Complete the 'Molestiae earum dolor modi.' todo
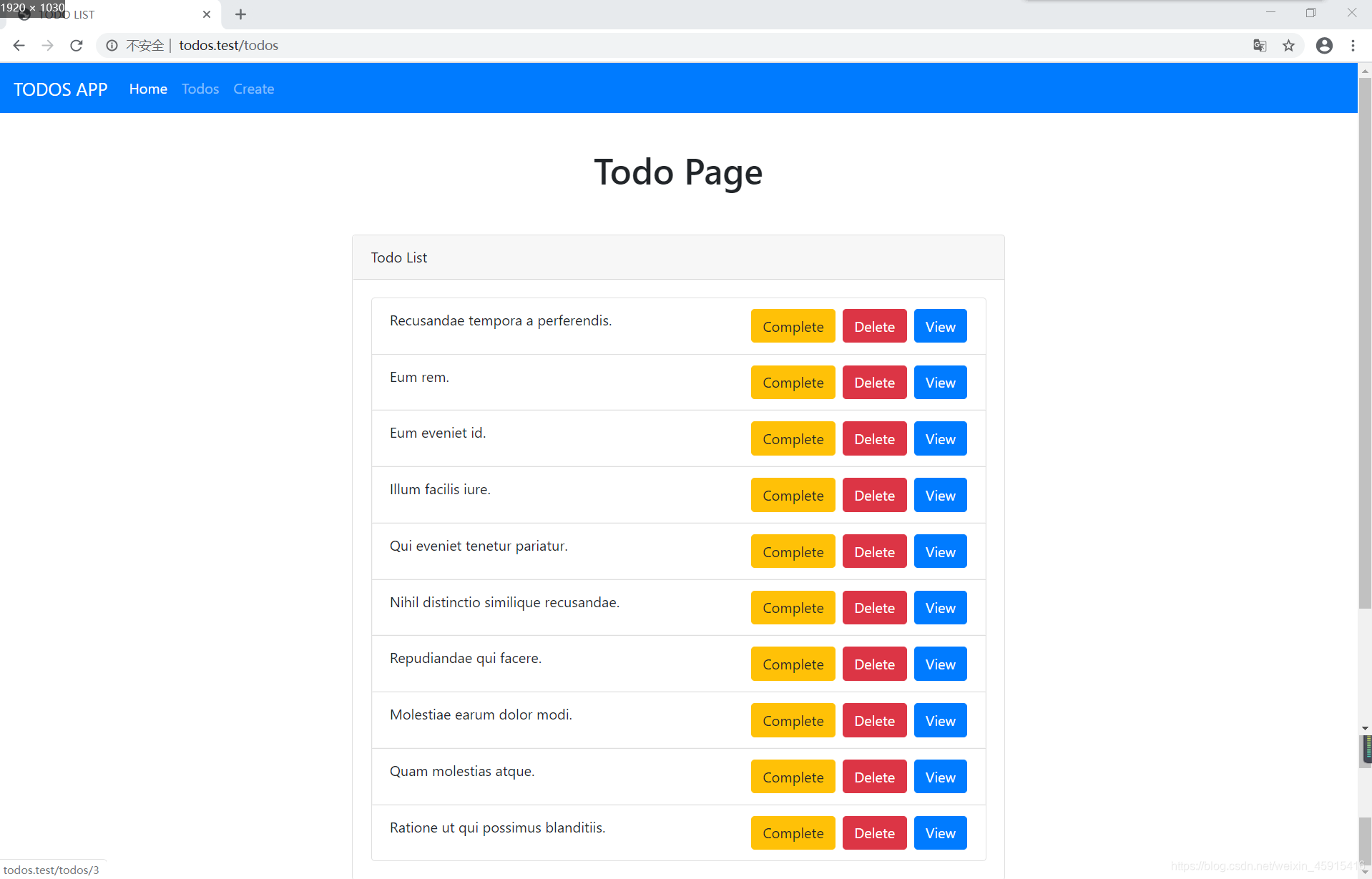Screen dimensions: 1372x879 click(793, 720)
